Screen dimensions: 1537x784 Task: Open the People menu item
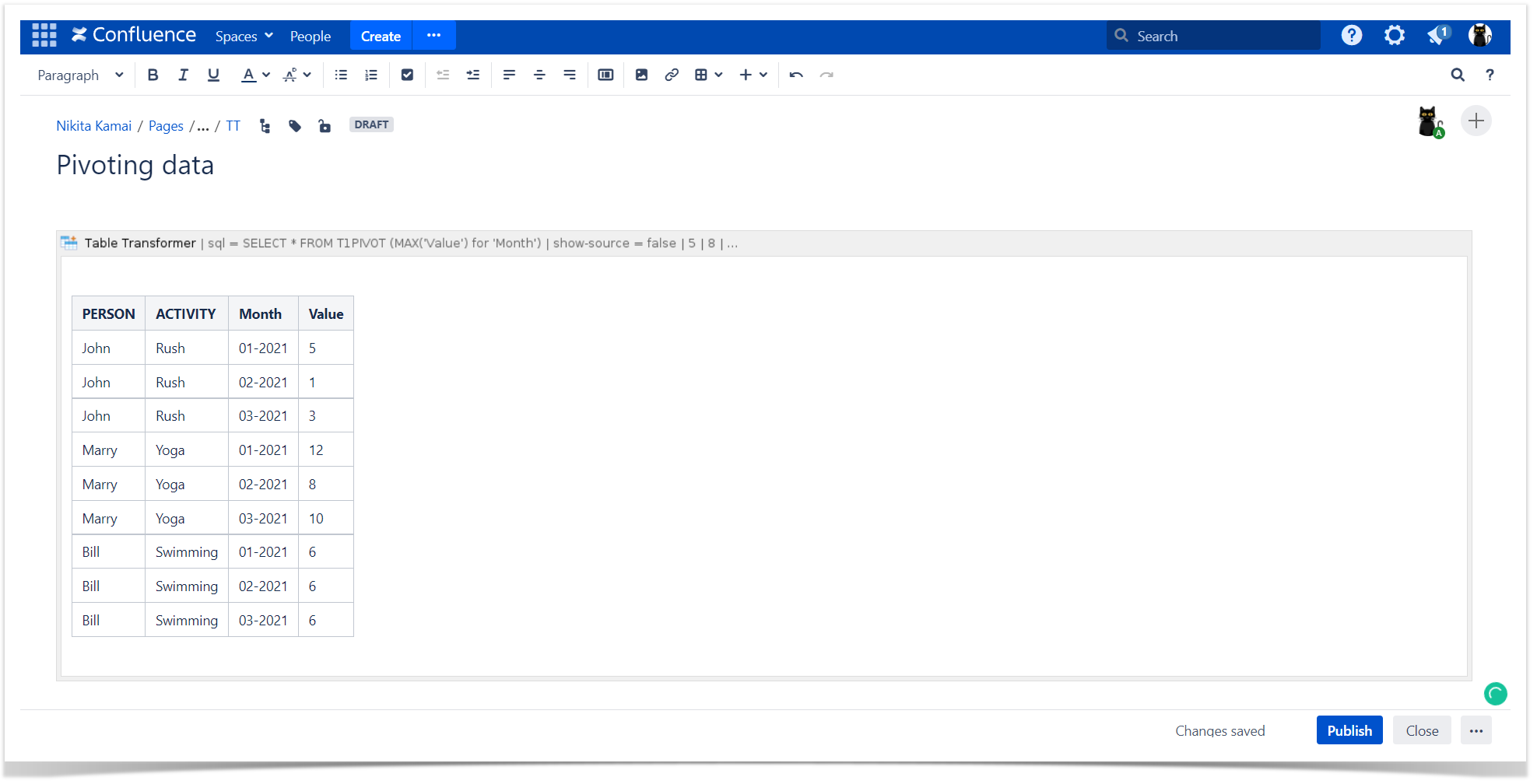(310, 37)
